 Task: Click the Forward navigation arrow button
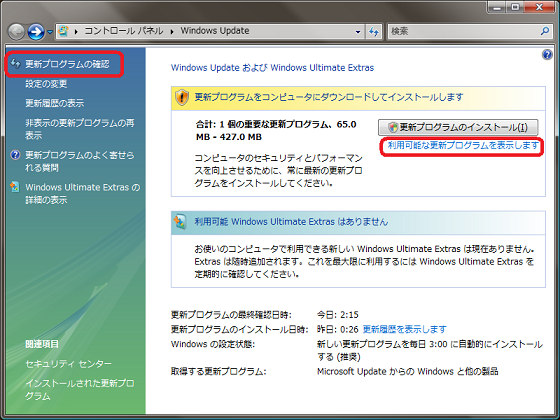pos(36,32)
